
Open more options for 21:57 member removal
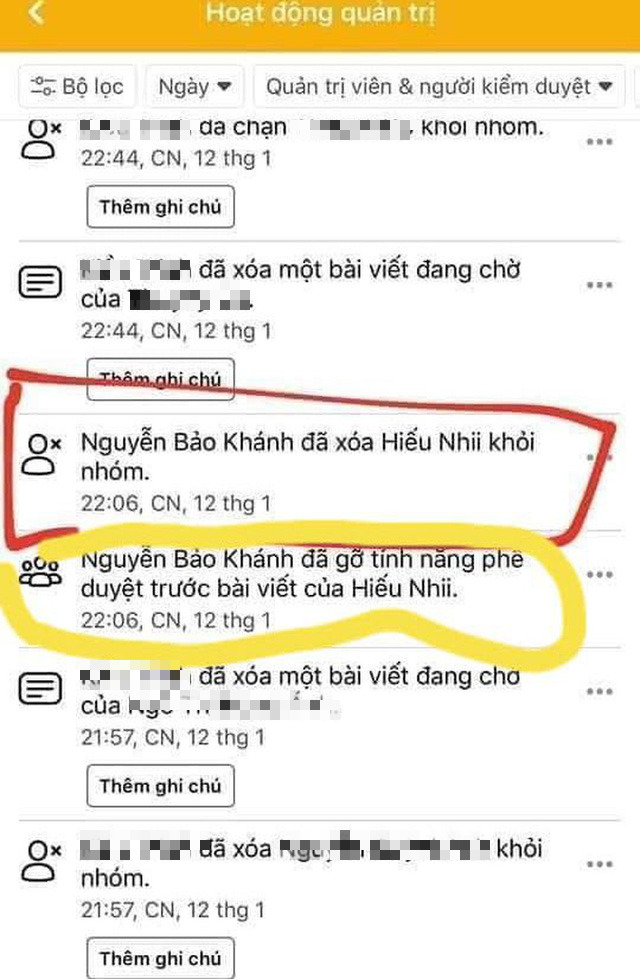coord(599,864)
